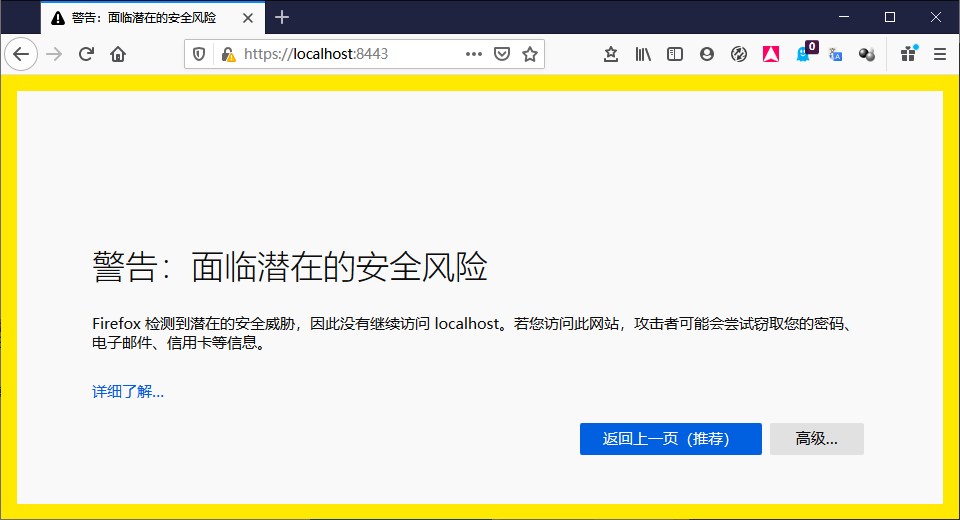Image resolution: width=960 pixels, height=520 pixels.
Task: Click the localhost:8443 address bar
Action: tap(364, 55)
